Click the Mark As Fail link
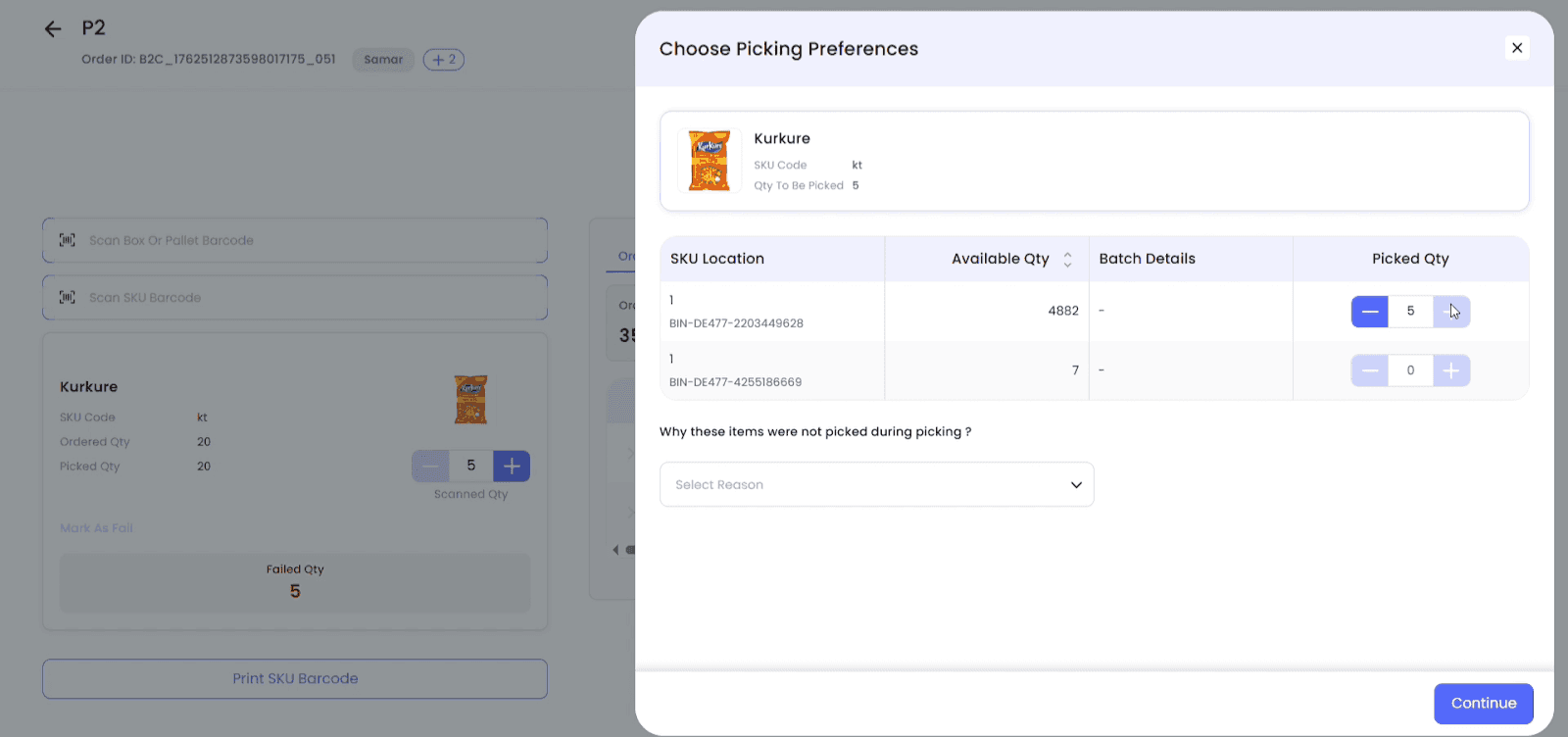 96,528
